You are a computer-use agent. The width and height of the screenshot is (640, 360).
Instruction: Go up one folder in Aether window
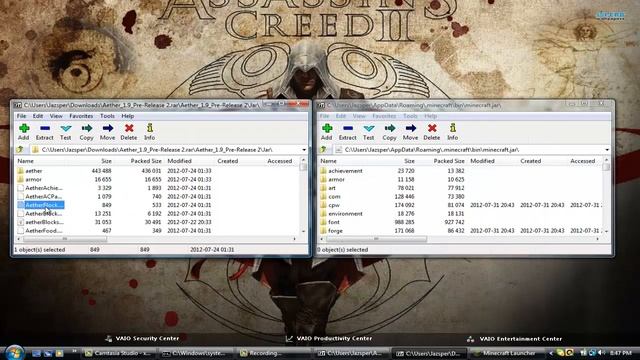[20, 150]
